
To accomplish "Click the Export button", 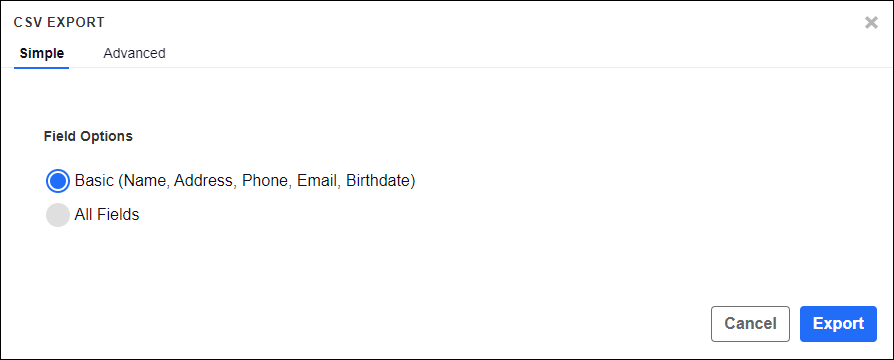I will tap(838, 324).
